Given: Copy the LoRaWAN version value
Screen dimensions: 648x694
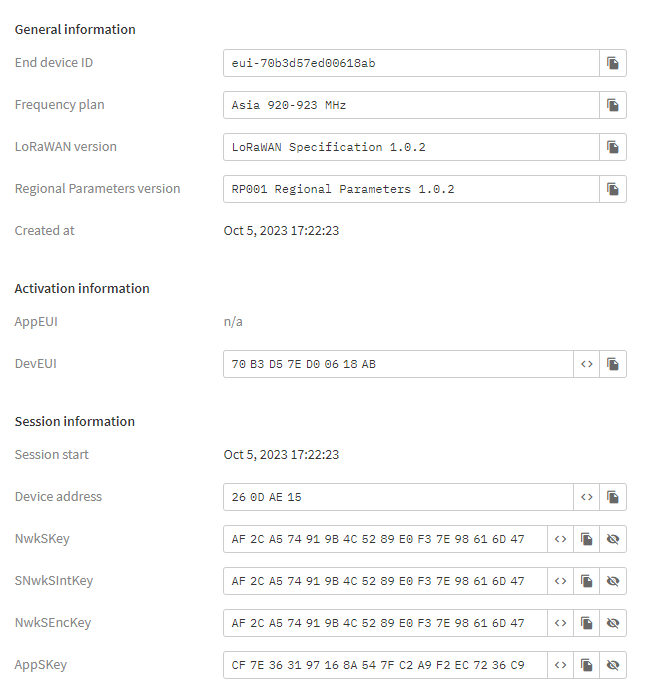Looking at the screenshot, I should coord(613,147).
